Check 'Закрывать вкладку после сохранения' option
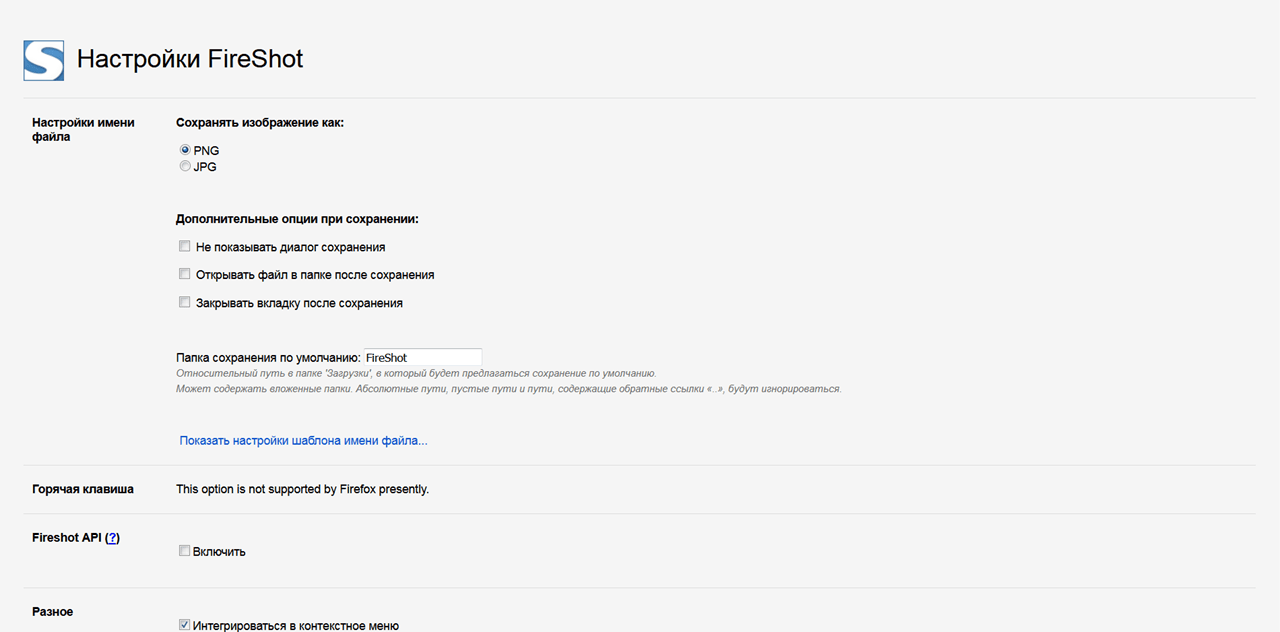The width and height of the screenshot is (1280, 632). click(x=184, y=302)
